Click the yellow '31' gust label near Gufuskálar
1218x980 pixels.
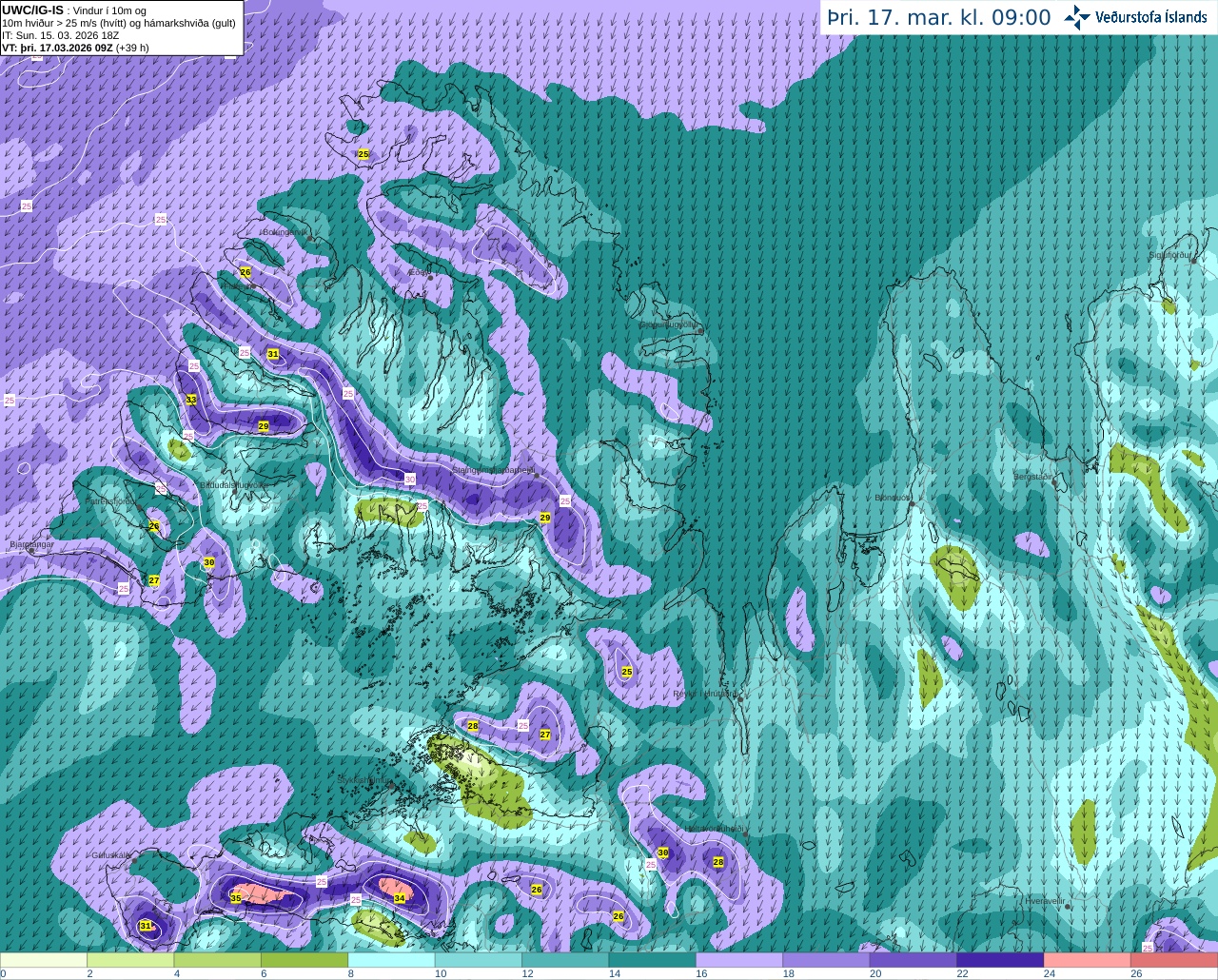pos(146,926)
